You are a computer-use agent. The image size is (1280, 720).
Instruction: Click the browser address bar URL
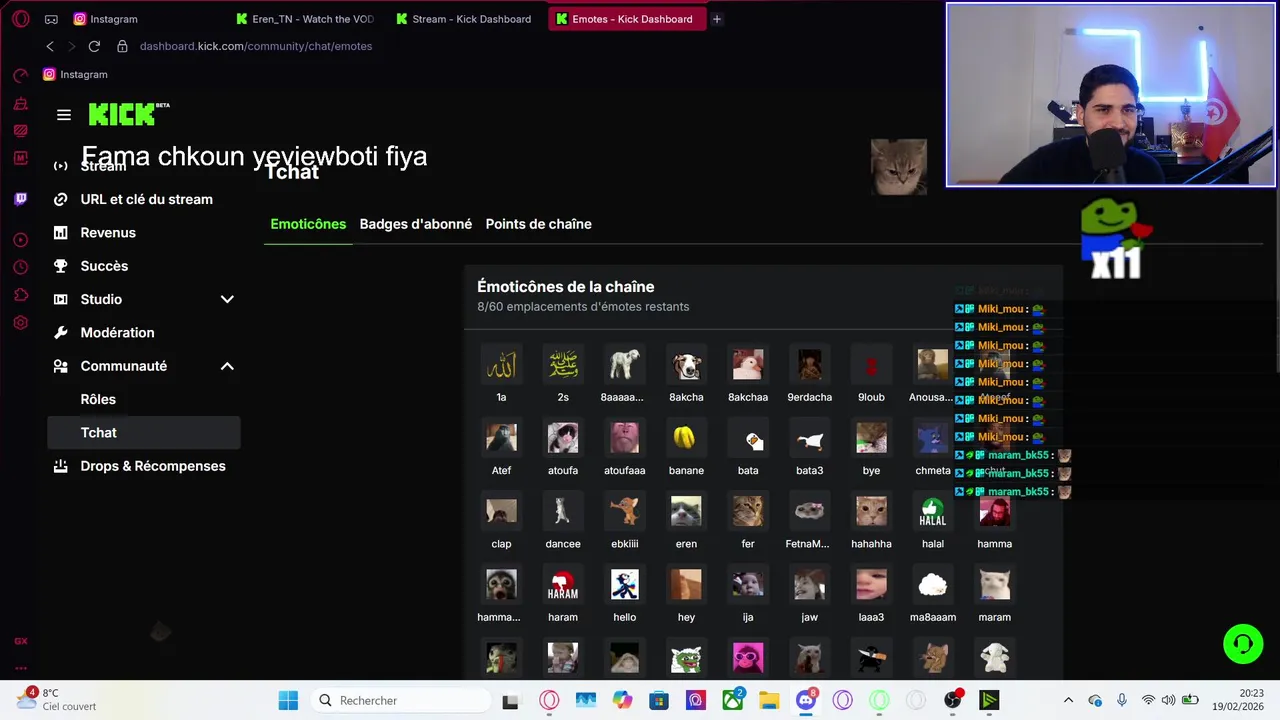(x=256, y=46)
